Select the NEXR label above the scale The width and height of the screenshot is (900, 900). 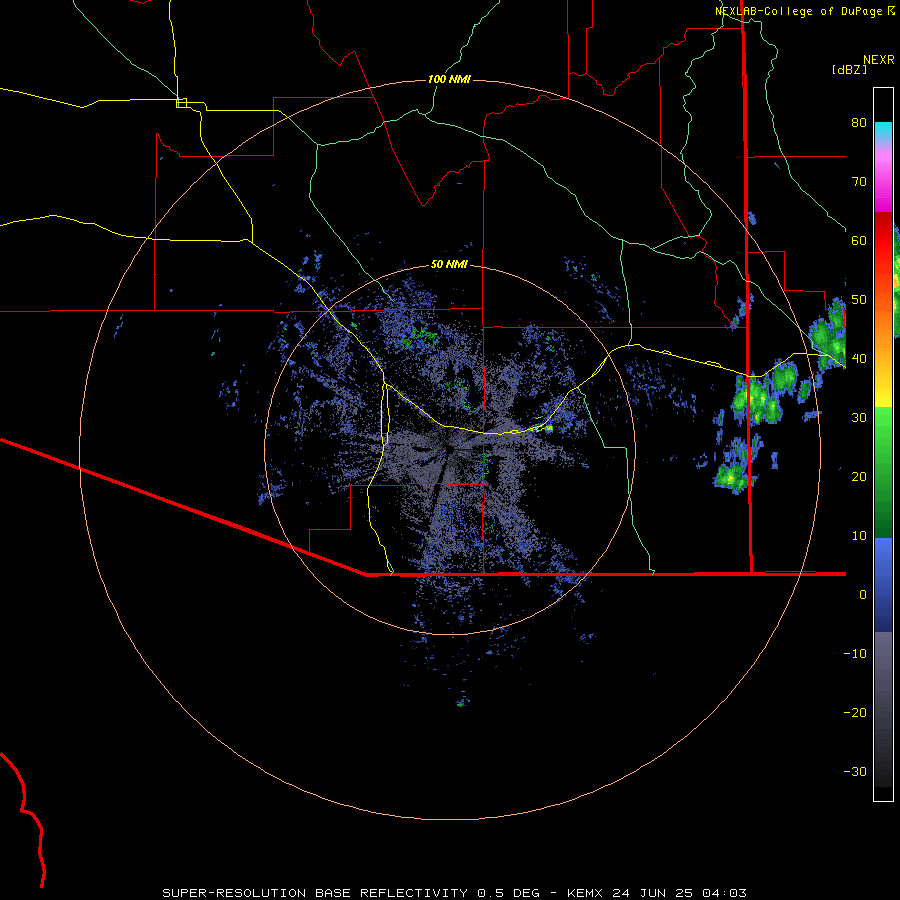click(879, 60)
